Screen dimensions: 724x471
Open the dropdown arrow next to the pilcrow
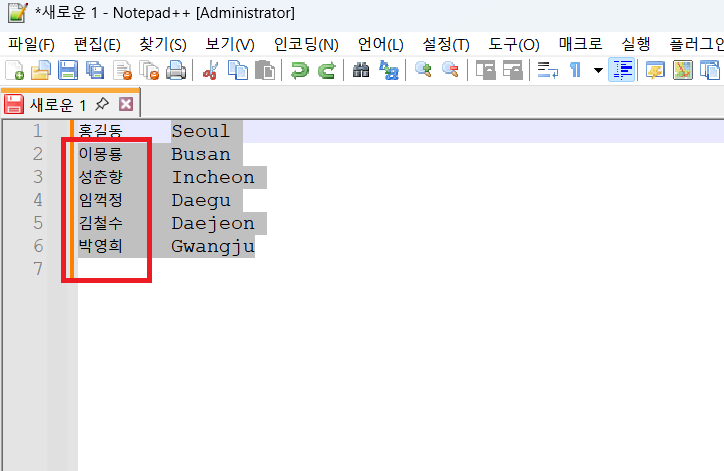pos(598,71)
